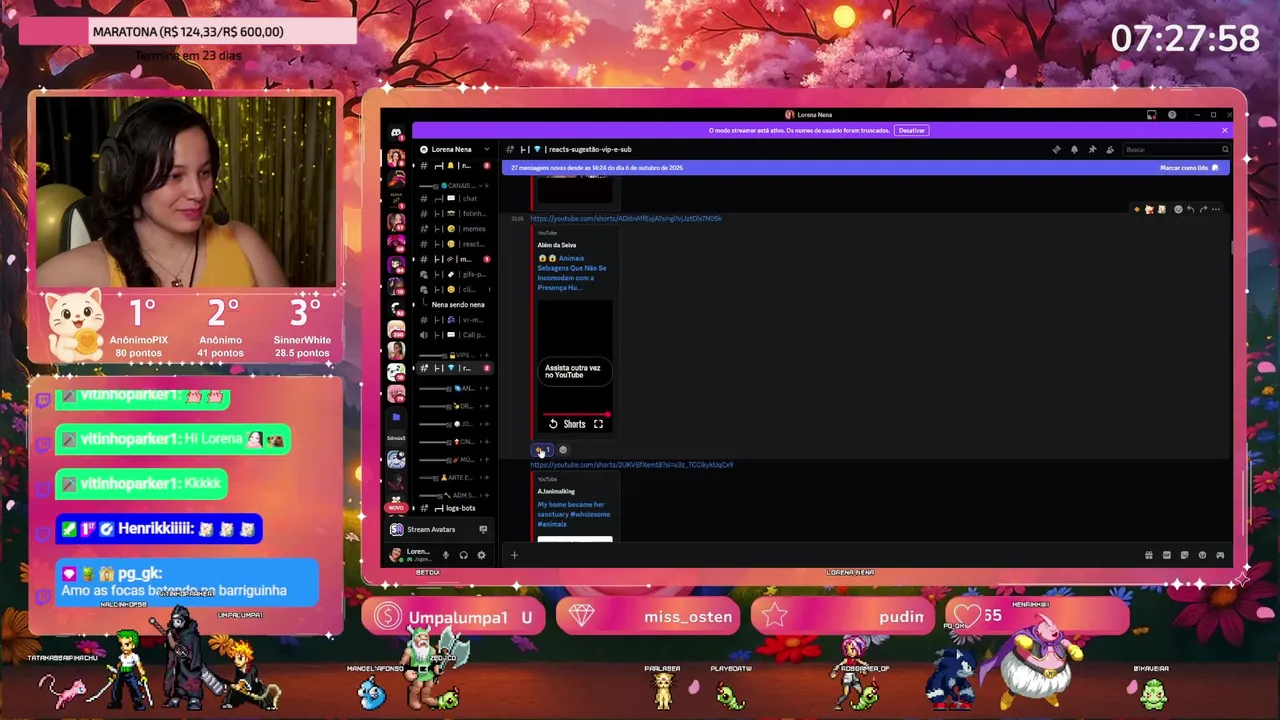1280x720 pixels.
Task: Join the Call p voice channel
Action: tap(455, 335)
